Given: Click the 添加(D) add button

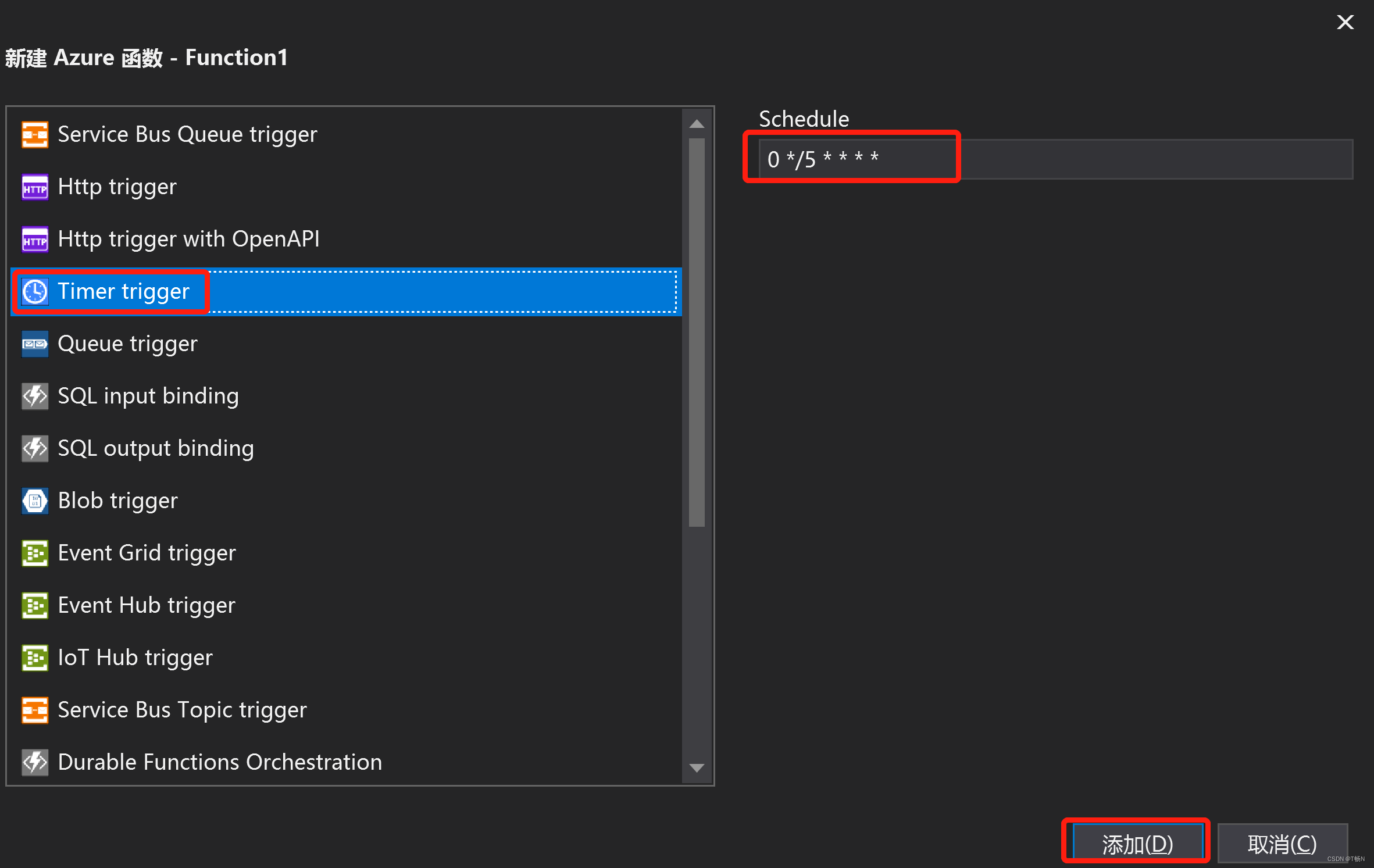Looking at the screenshot, I should (x=1137, y=844).
